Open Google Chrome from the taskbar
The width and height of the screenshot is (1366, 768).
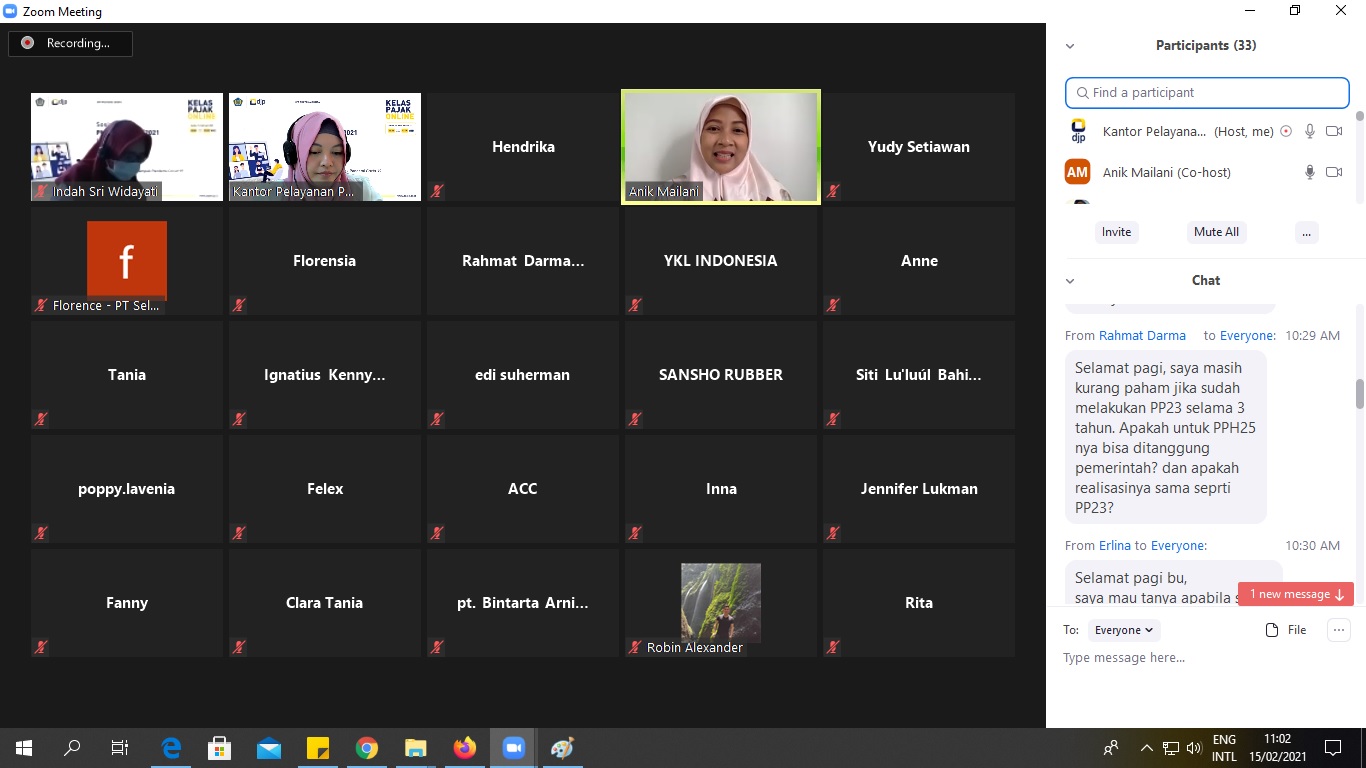367,748
